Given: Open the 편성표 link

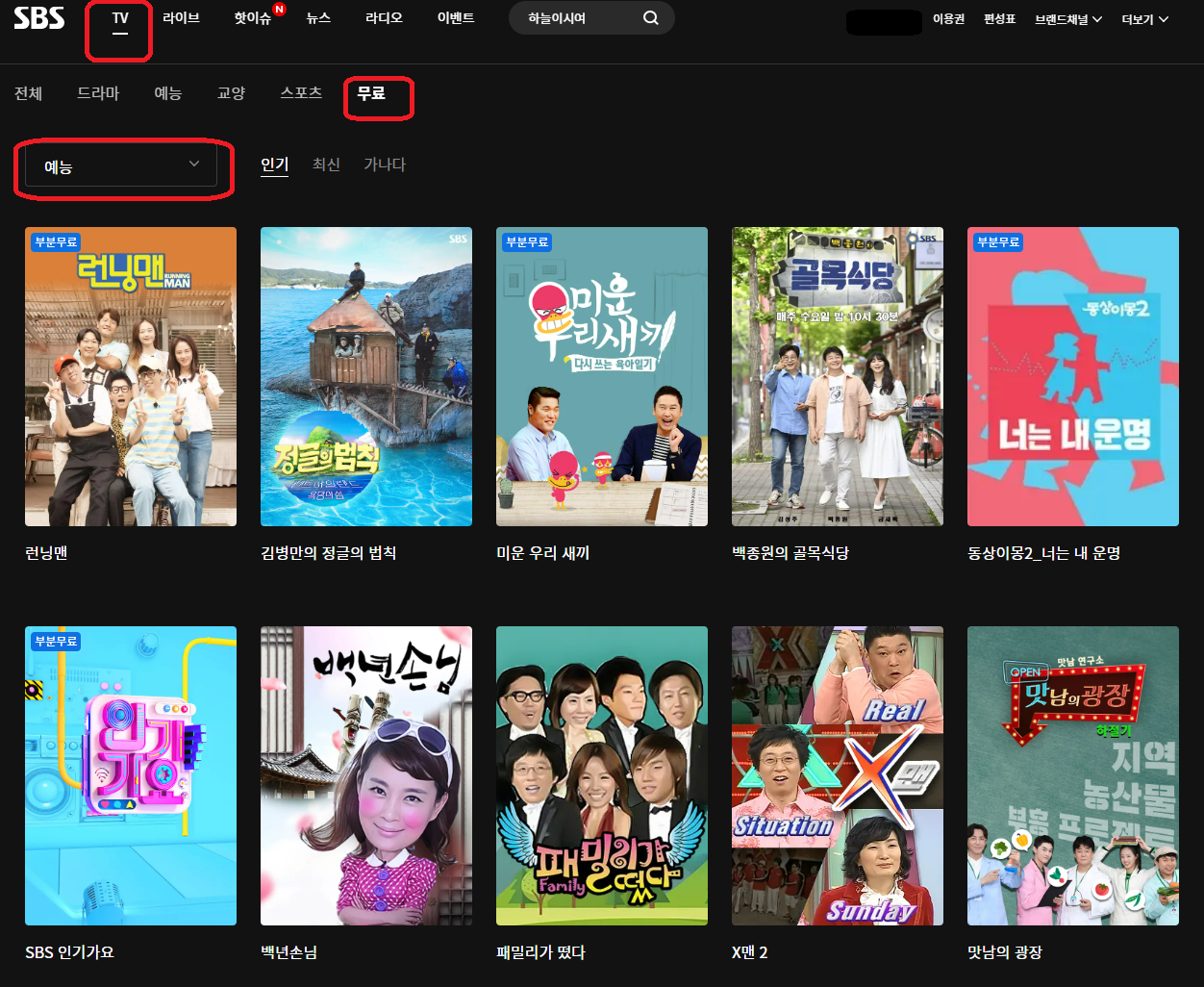Looking at the screenshot, I should click(1000, 19).
